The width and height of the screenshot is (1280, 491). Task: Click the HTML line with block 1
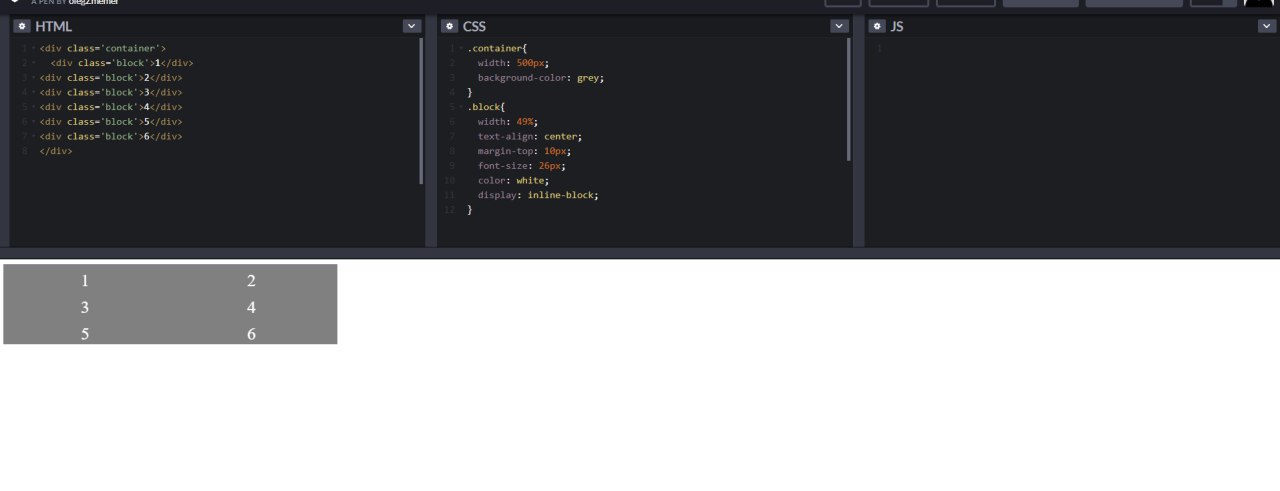[x=122, y=63]
